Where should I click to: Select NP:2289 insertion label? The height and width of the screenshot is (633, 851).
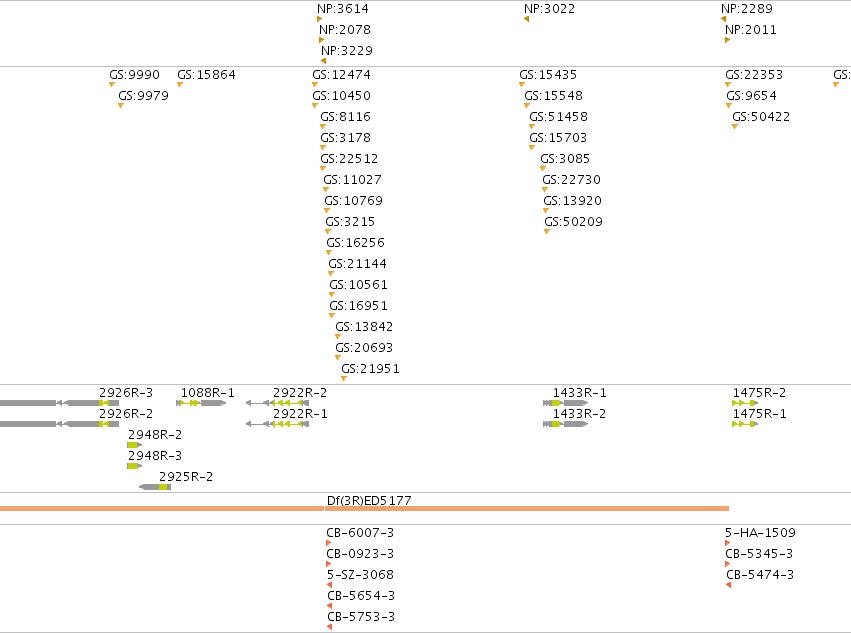[x=747, y=9]
